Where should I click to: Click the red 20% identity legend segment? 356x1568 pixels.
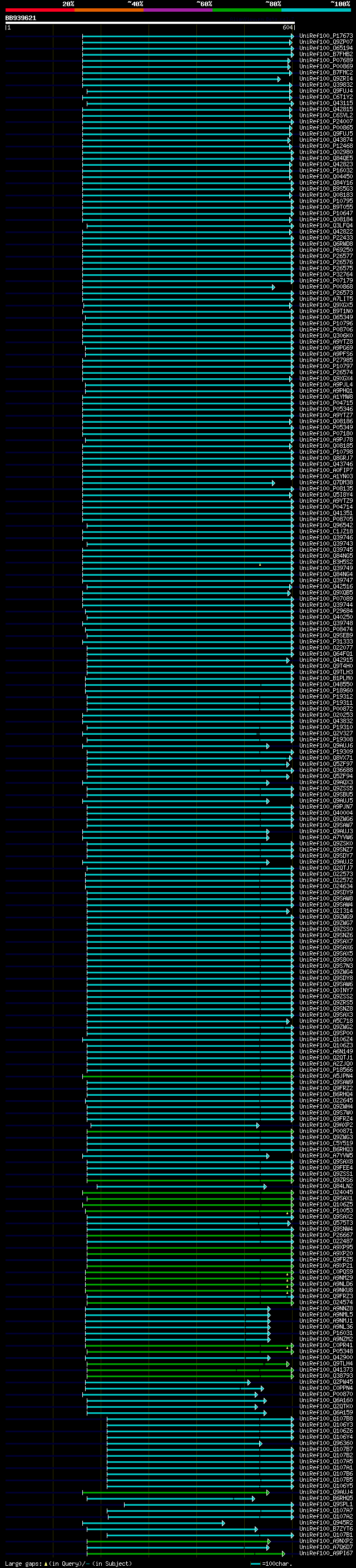(40, 10)
